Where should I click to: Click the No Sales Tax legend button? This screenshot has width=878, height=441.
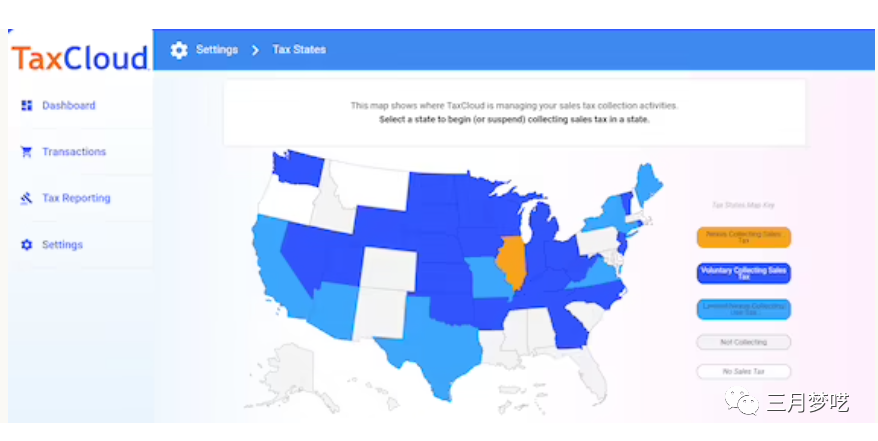click(743, 371)
